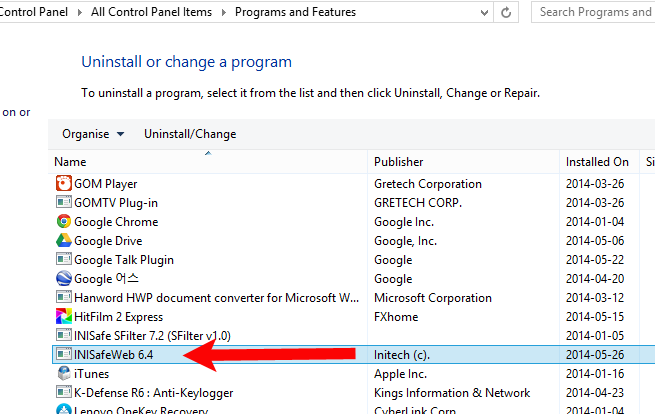Click install date 2014-05-22
The width and height of the screenshot is (655, 414).
click(595, 260)
